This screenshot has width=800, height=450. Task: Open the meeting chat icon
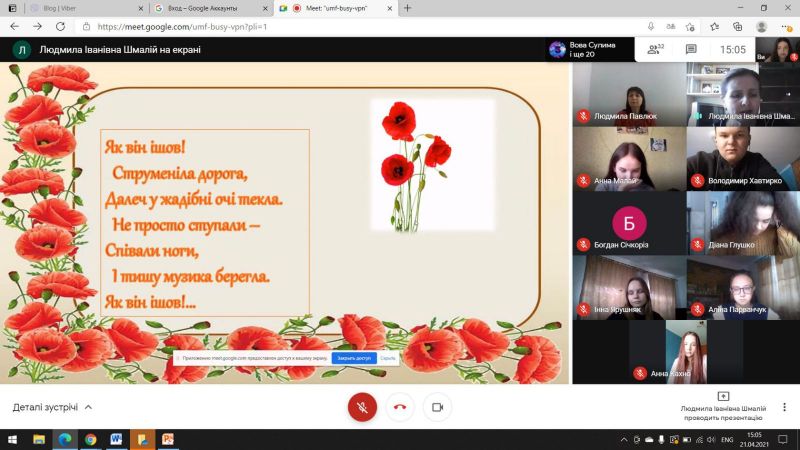(x=691, y=49)
